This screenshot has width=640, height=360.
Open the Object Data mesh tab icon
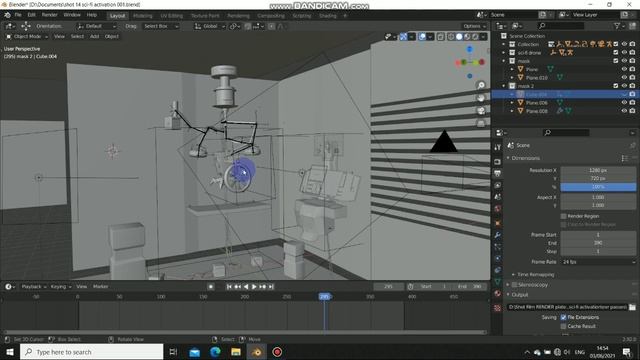pos(497,282)
